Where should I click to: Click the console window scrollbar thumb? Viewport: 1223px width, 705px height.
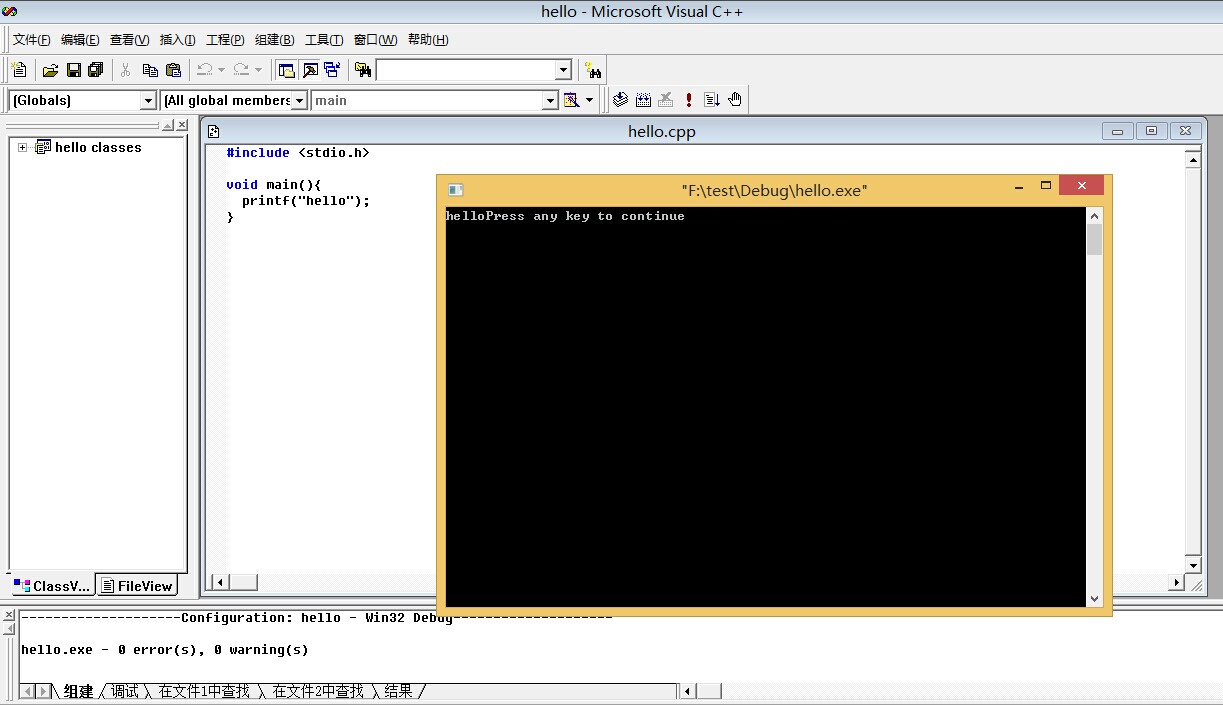1094,240
